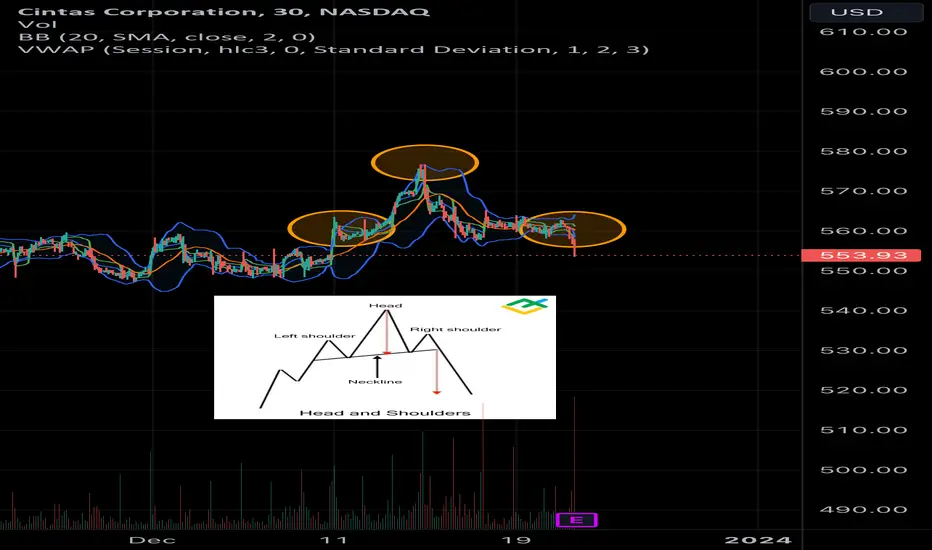Click the 600.00 price axis label

pos(863,71)
